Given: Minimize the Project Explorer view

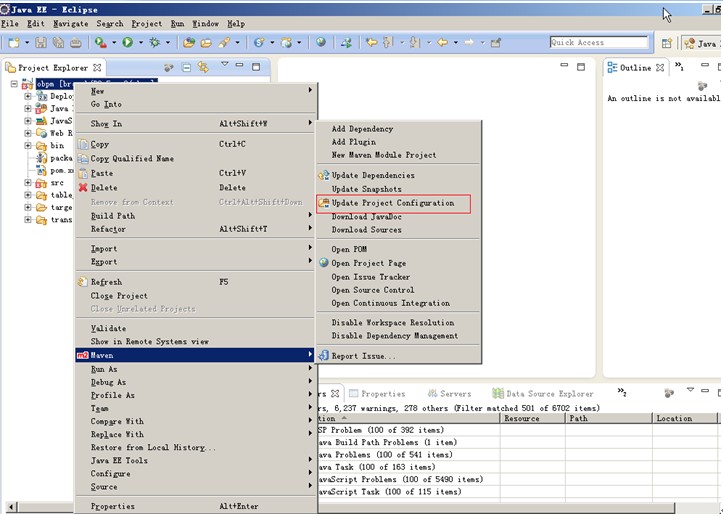Looking at the screenshot, I should [239, 65].
